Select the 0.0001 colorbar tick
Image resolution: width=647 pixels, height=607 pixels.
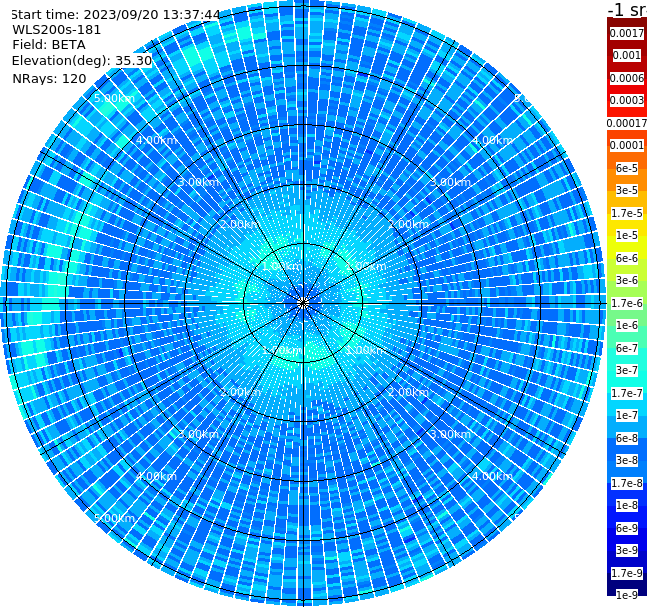(x=627, y=145)
